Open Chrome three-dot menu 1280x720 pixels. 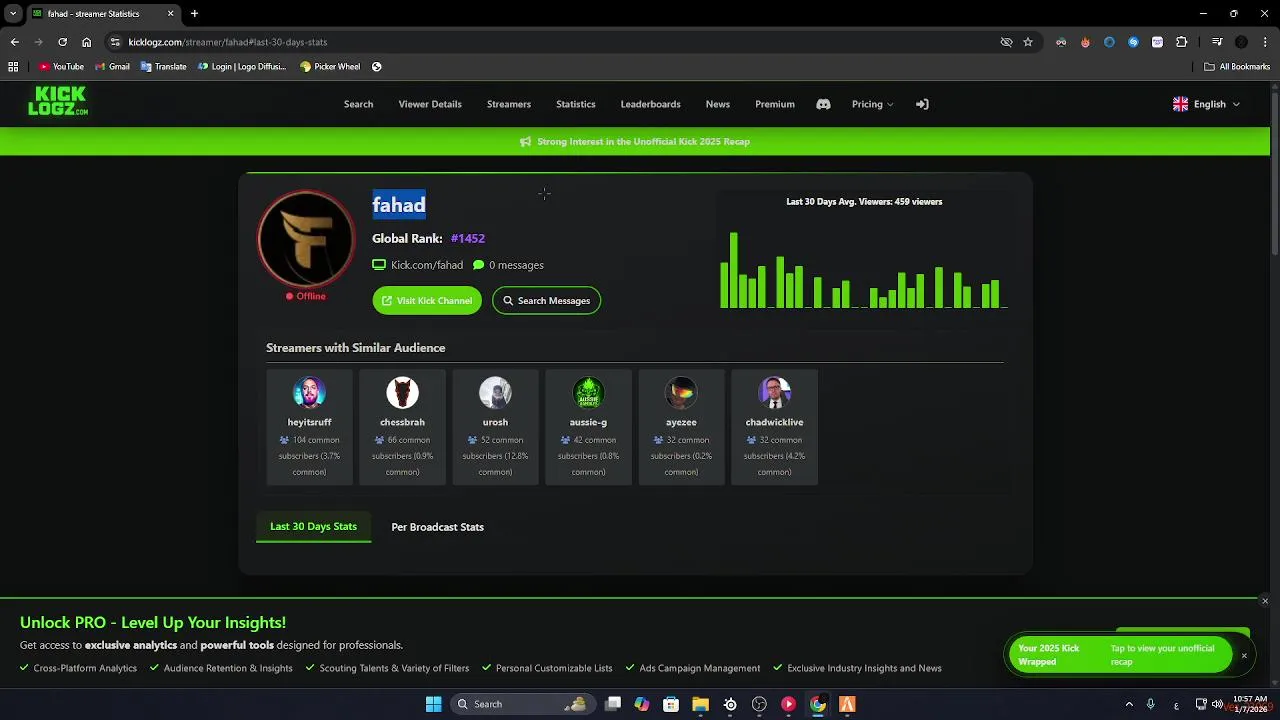point(1264,42)
